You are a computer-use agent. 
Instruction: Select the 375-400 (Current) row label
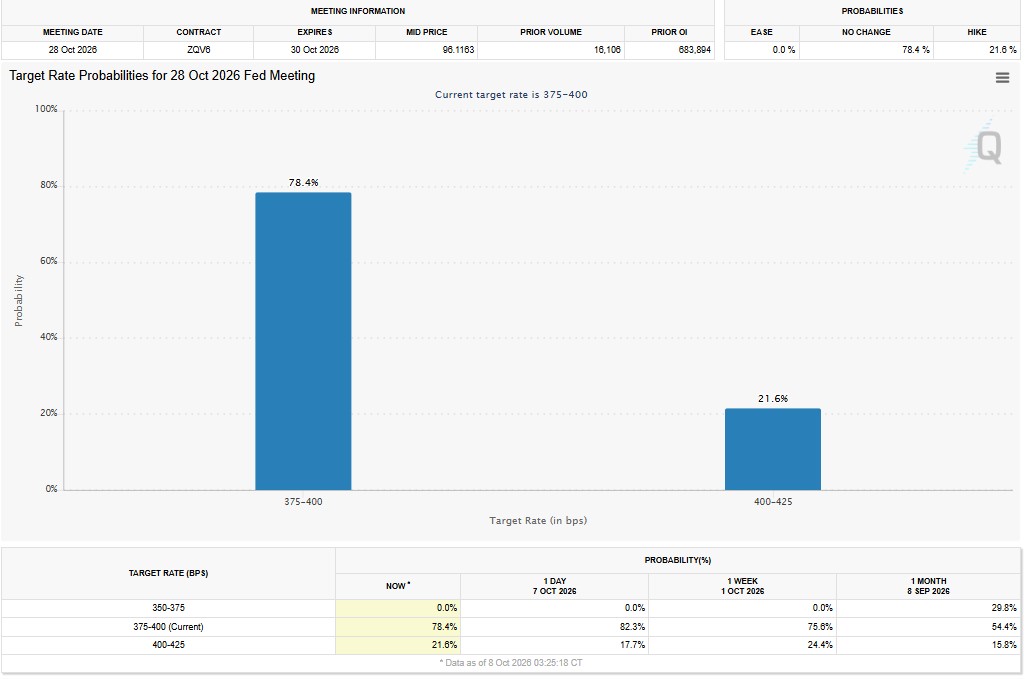tap(169, 627)
